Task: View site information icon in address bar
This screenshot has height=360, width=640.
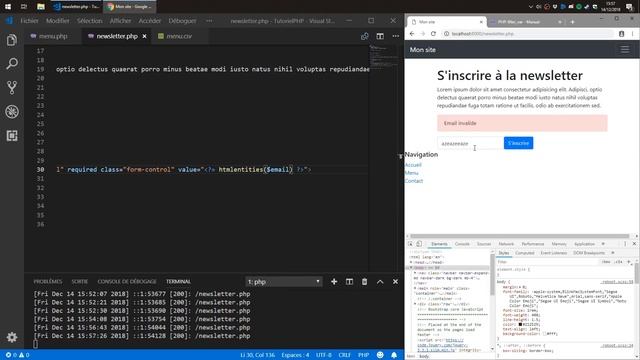Action: pos(447,34)
